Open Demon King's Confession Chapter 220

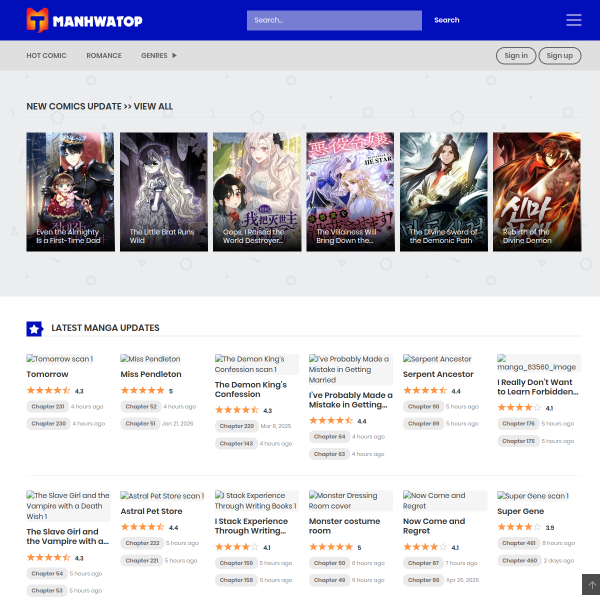(x=236, y=426)
